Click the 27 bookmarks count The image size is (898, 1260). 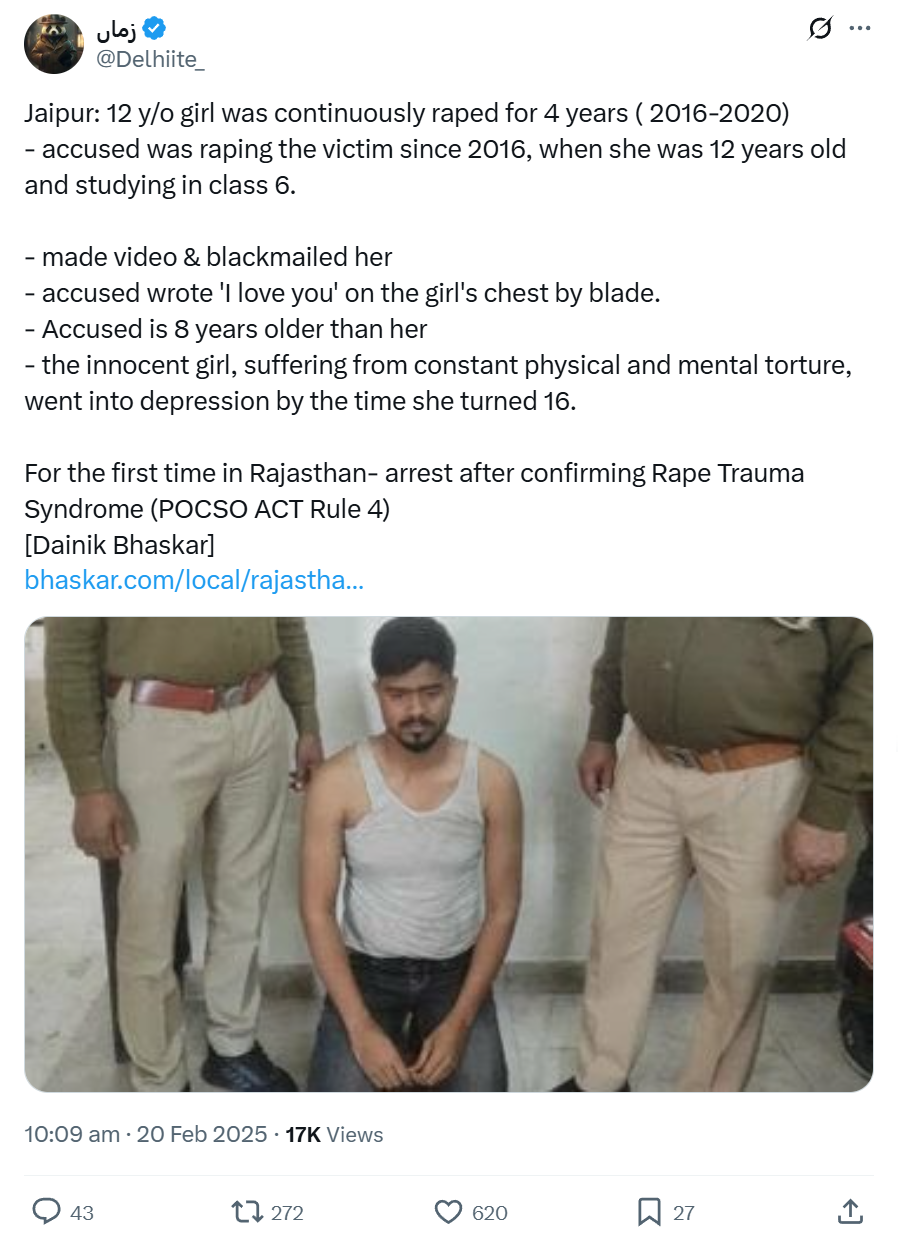click(x=683, y=1213)
